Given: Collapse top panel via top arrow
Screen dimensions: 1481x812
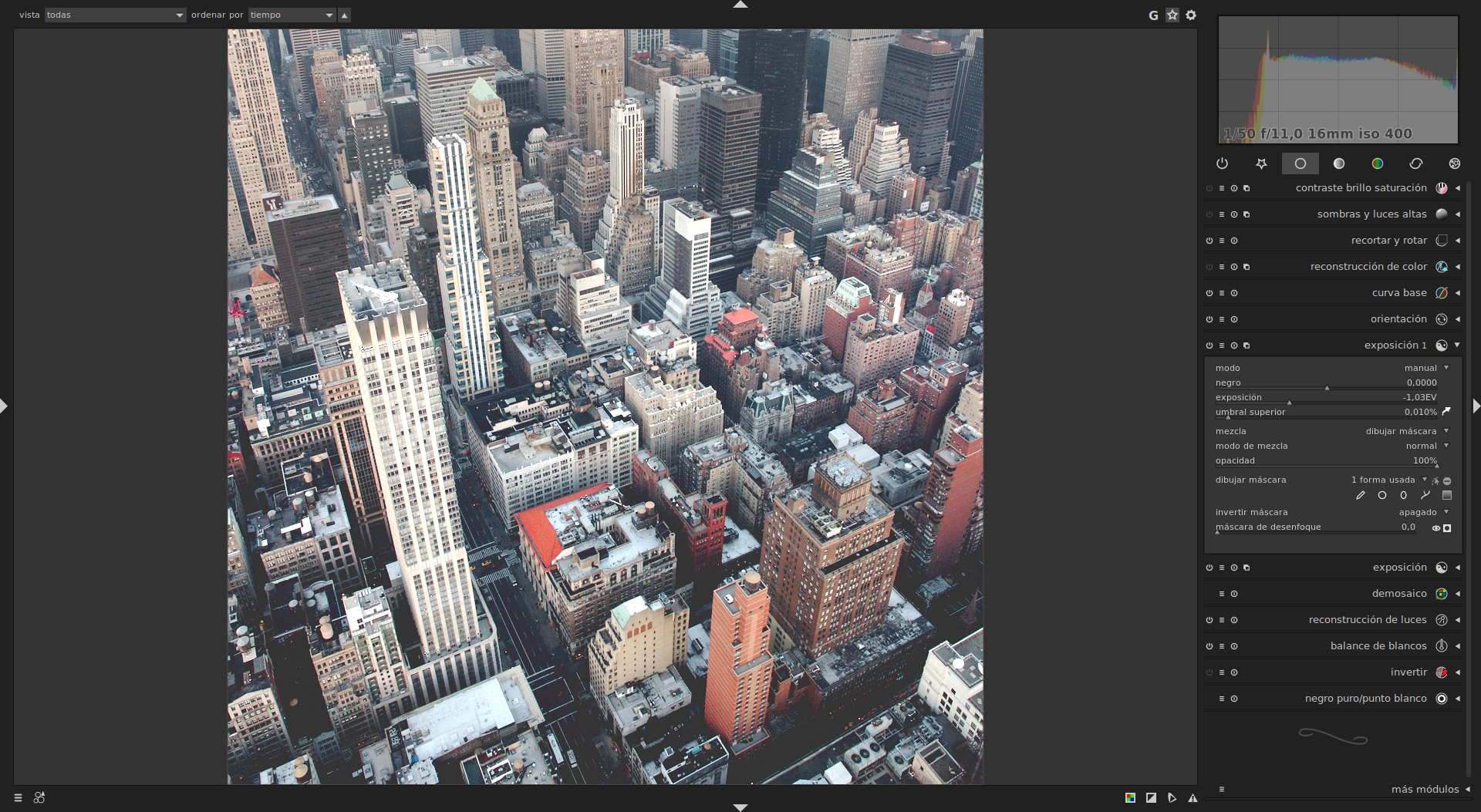Looking at the screenshot, I should click(x=740, y=5).
